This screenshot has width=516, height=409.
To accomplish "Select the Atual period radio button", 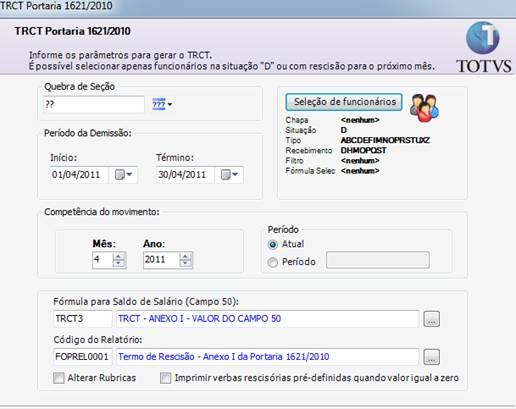I will click(x=272, y=245).
